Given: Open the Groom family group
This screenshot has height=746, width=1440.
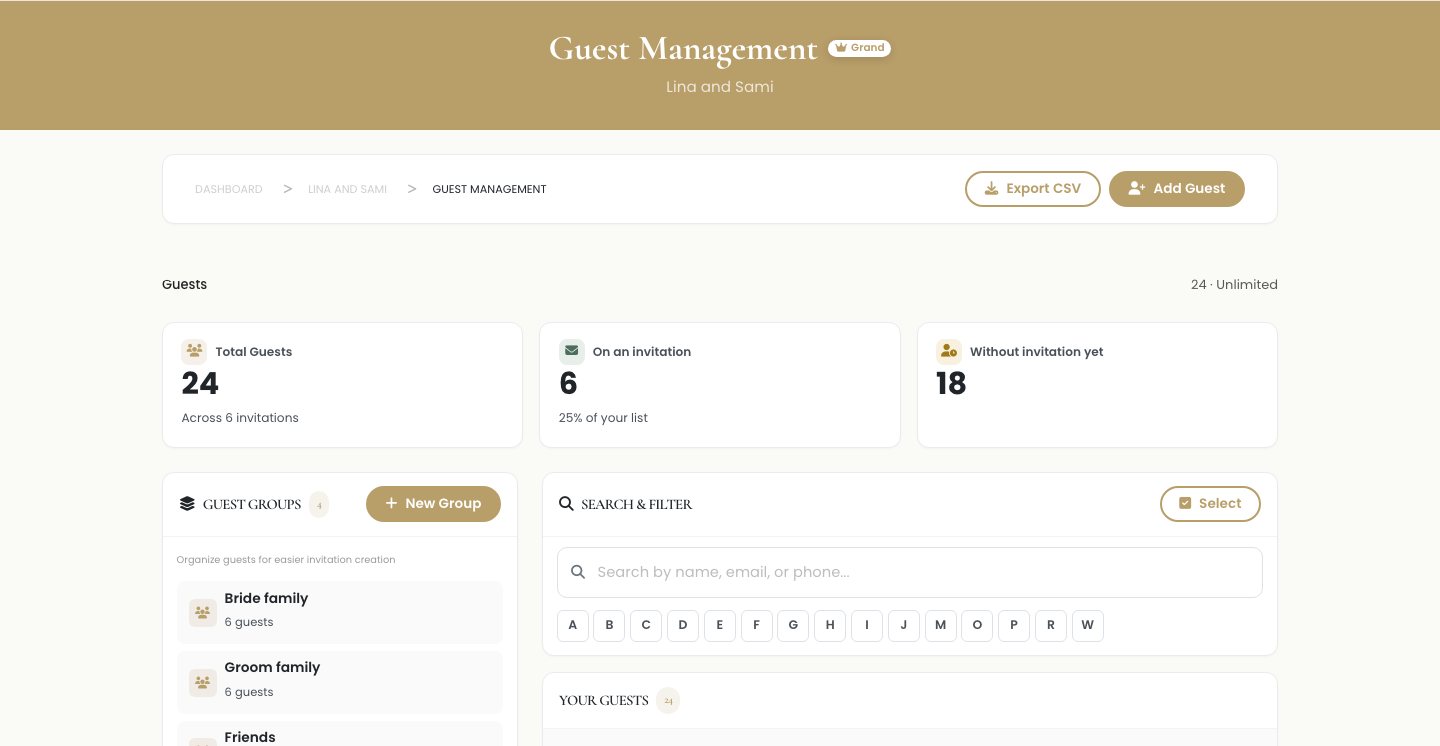Looking at the screenshot, I should (x=340, y=683).
